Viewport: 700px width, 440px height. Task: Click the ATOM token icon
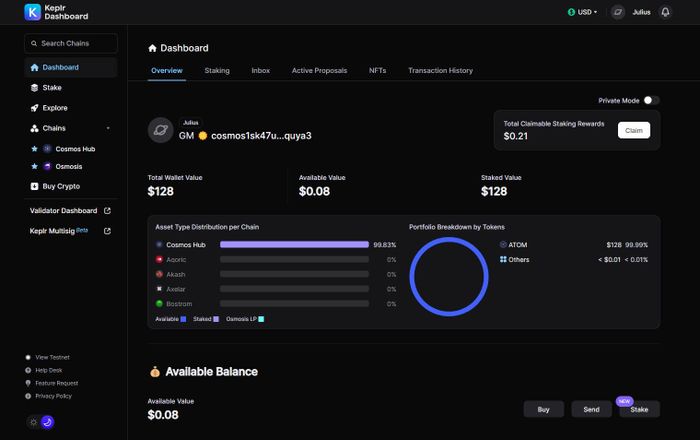pyautogui.click(x=503, y=245)
